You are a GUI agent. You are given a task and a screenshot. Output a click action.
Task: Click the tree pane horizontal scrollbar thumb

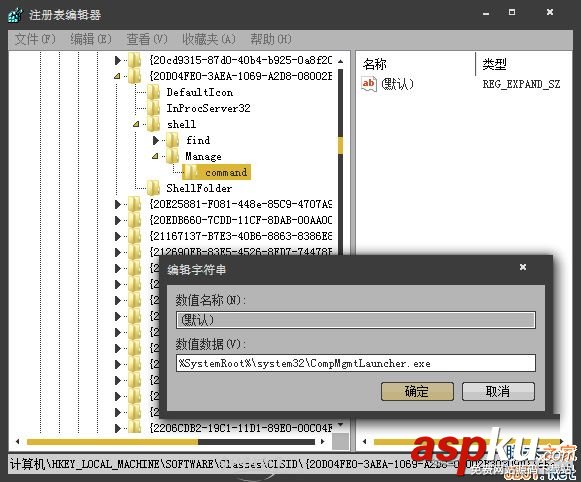coord(113,442)
